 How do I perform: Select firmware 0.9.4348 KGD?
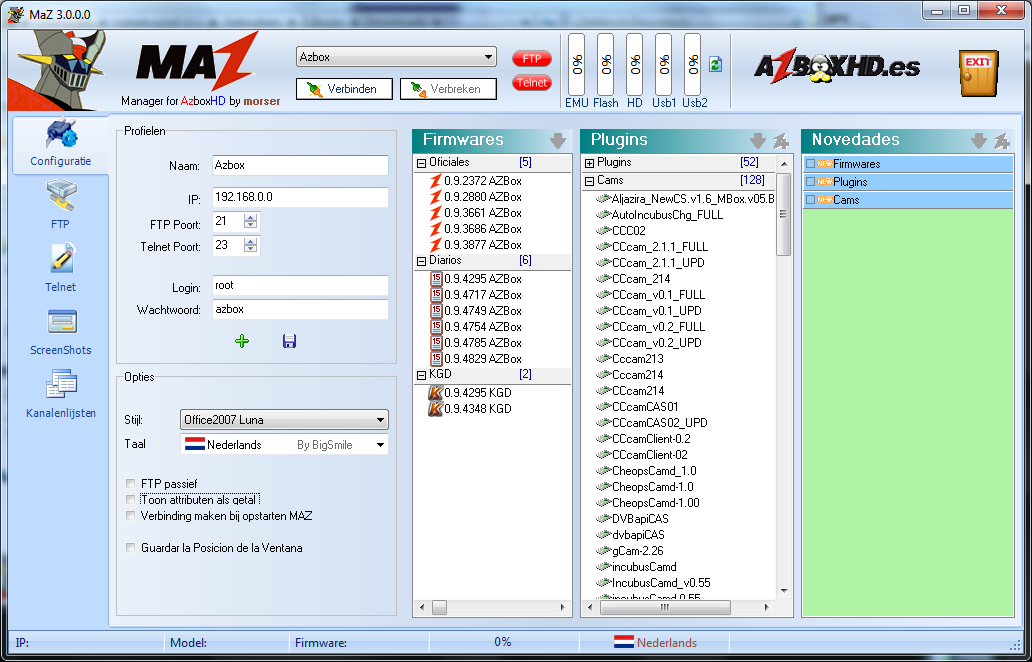(x=470, y=409)
